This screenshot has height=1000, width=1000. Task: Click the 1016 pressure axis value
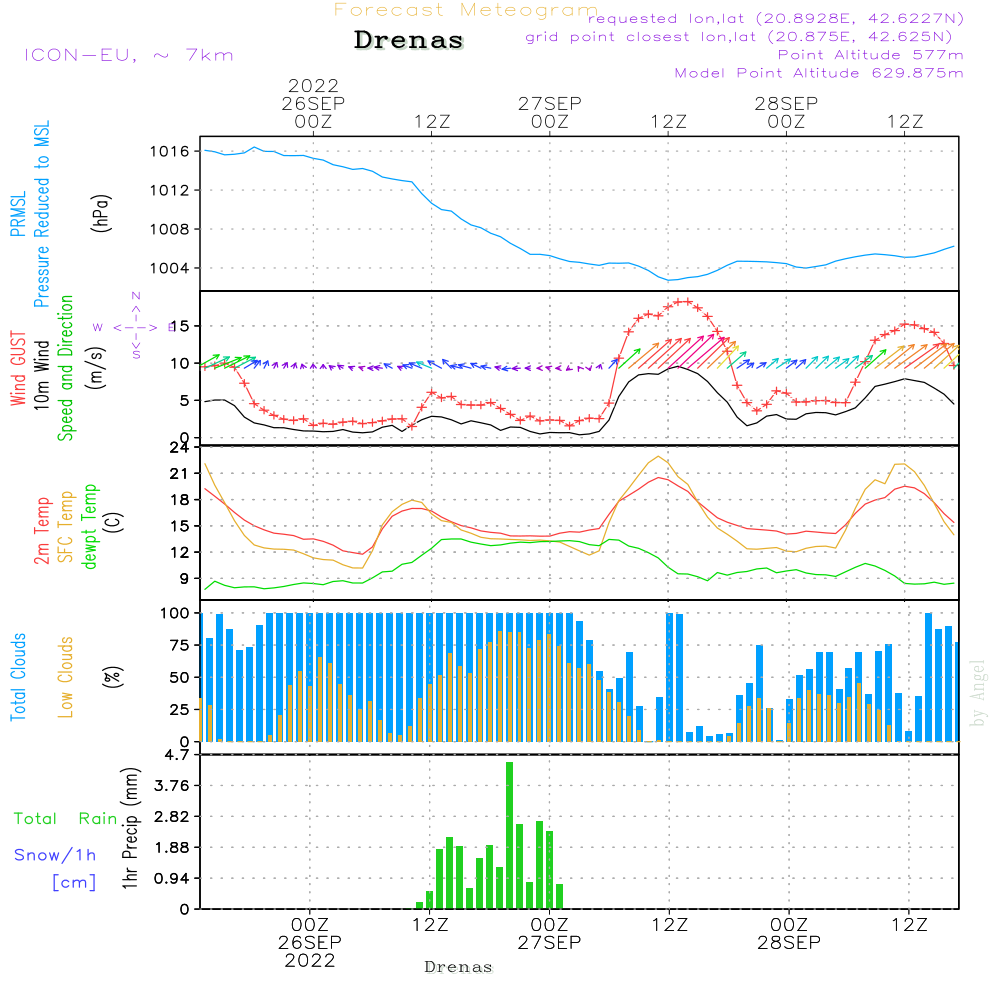point(170,152)
